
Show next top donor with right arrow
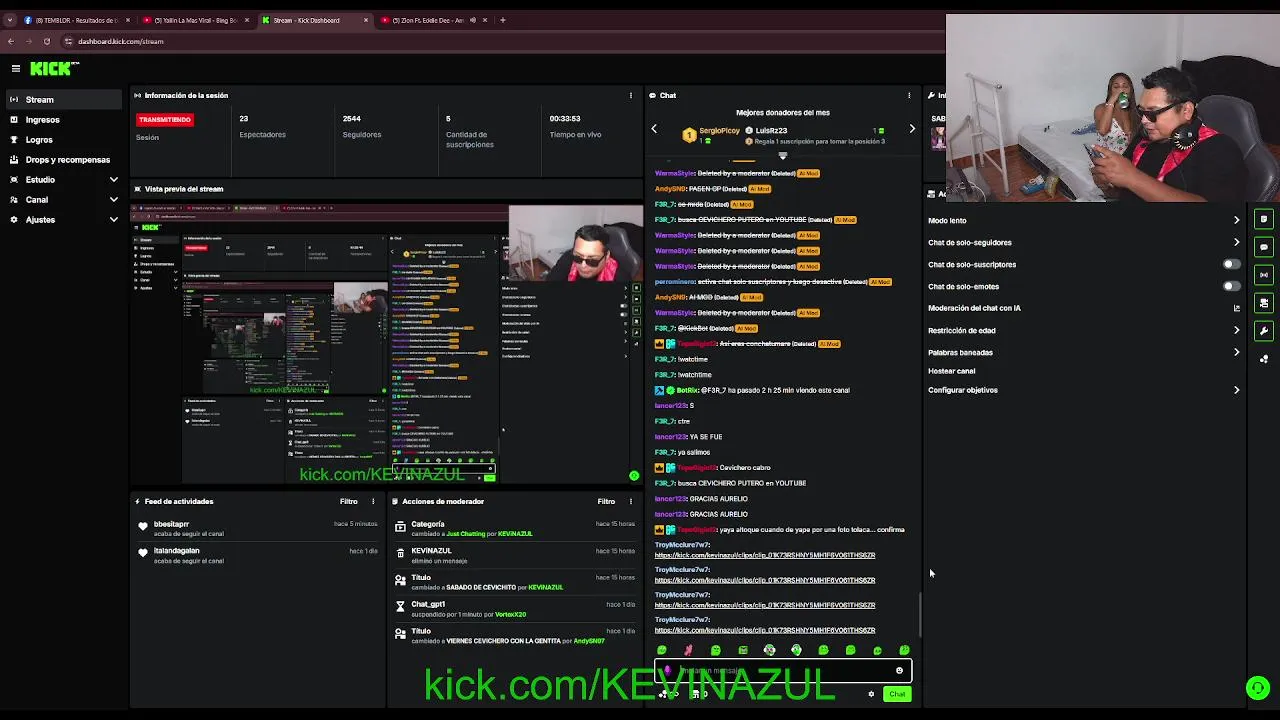click(x=912, y=129)
